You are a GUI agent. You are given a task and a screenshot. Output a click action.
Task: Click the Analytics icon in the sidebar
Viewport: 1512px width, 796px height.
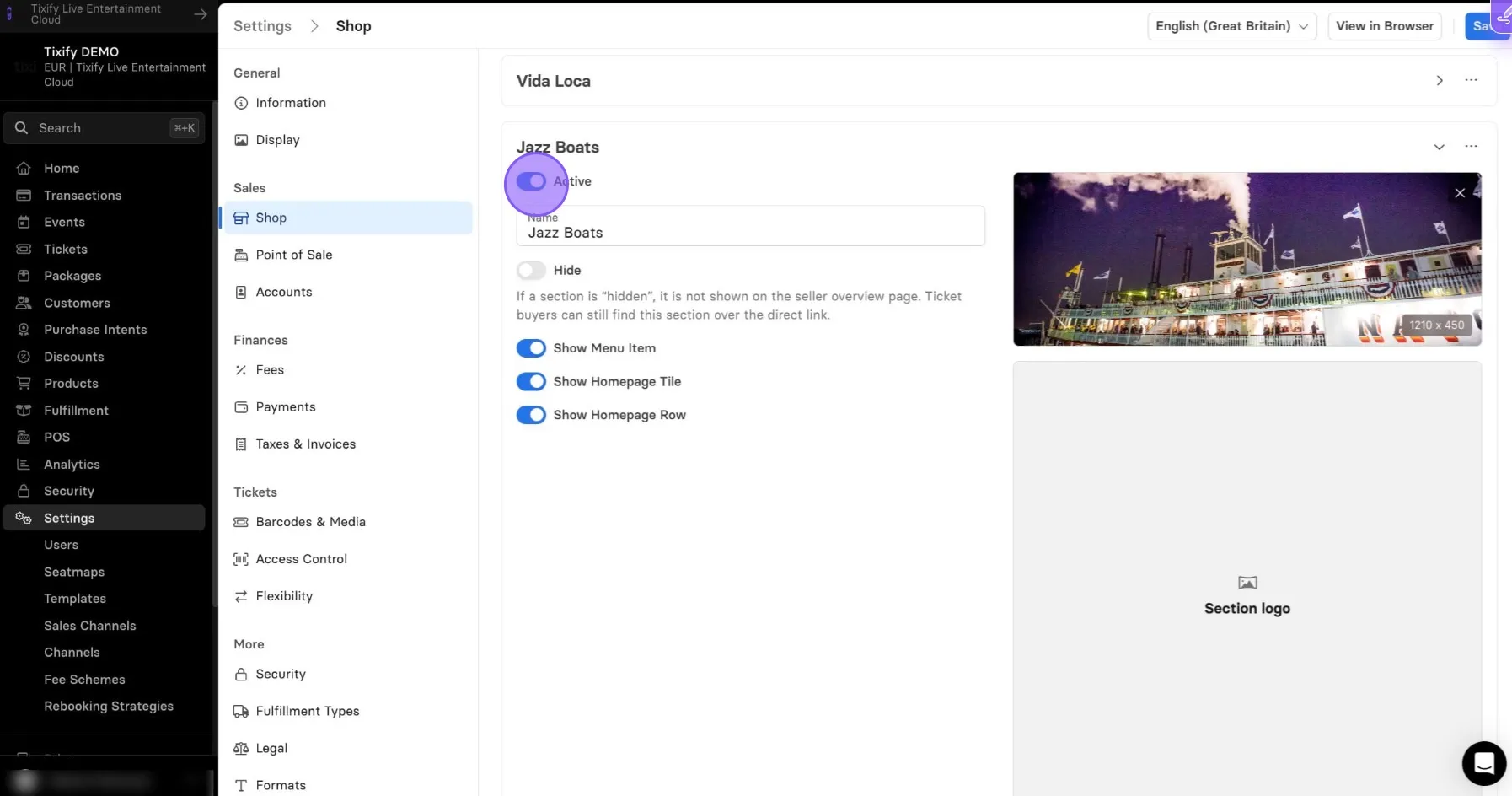click(24, 464)
